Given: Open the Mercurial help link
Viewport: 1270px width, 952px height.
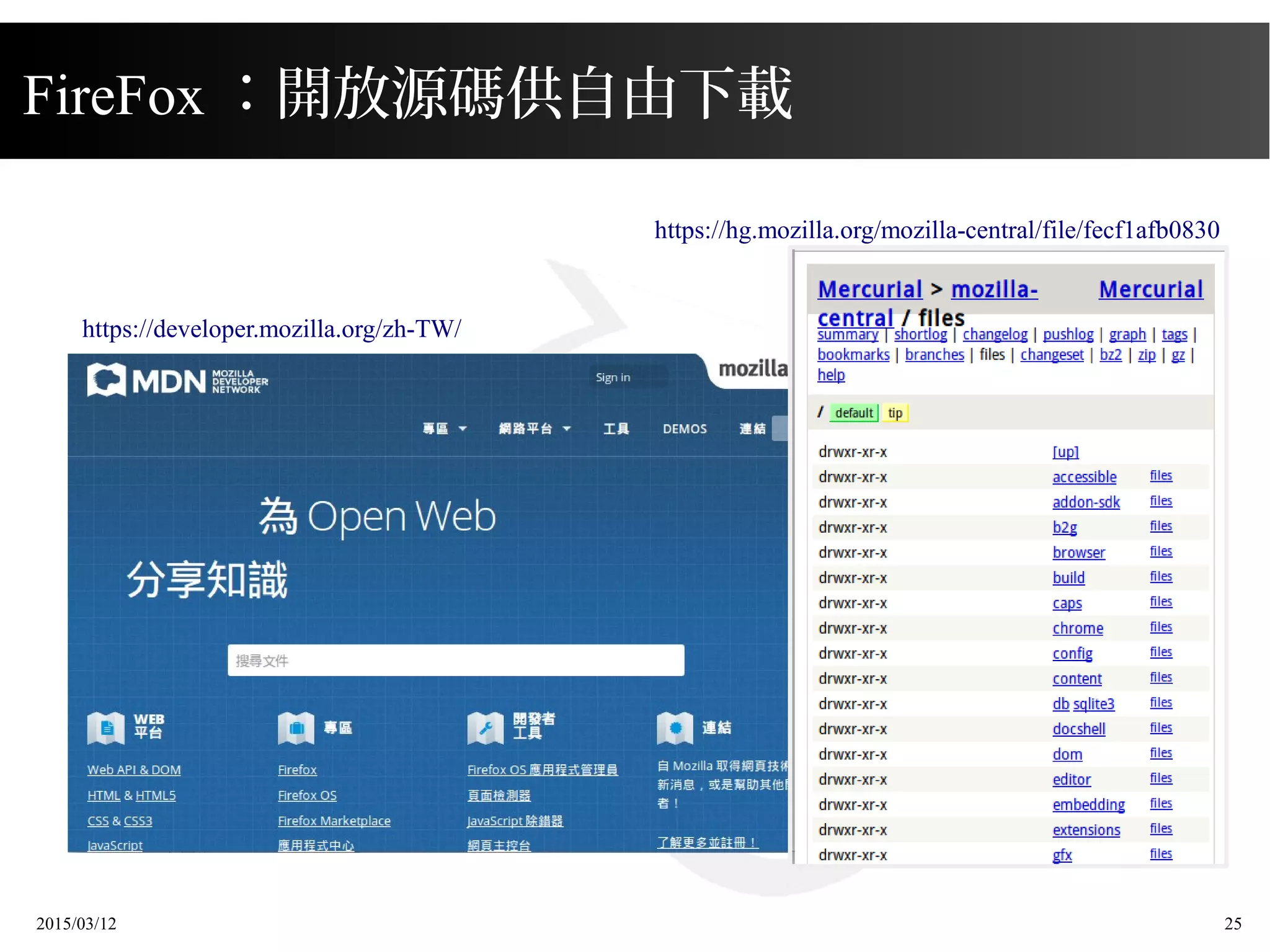Looking at the screenshot, I should tap(831, 375).
